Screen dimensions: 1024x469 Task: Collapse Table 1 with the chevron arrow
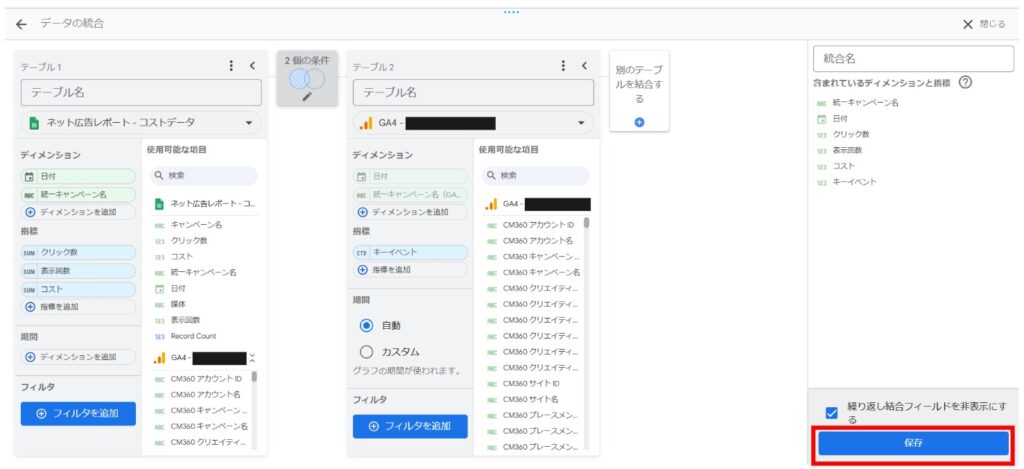tap(252, 66)
